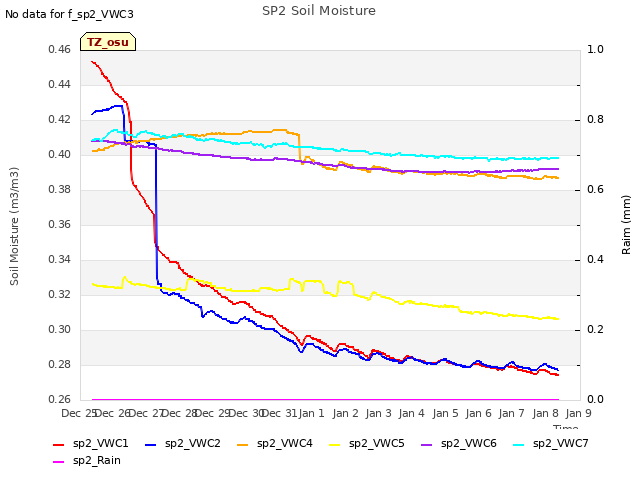Viewport: 640px width, 480px height.
Task: Click the Jan 7 x-axis tick label
Action: pos(511,413)
